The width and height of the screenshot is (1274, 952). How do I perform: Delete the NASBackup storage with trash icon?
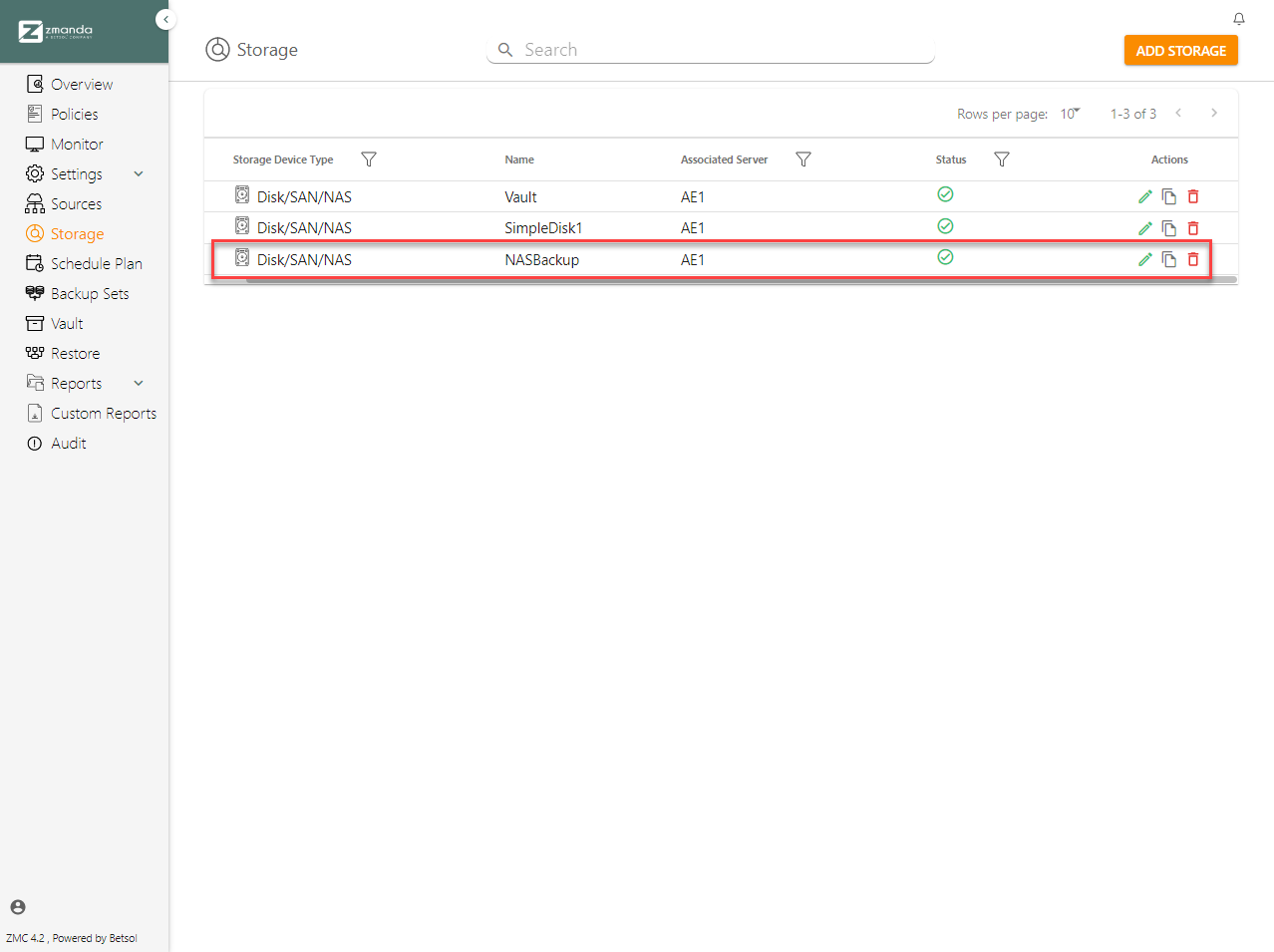click(x=1192, y=259)
